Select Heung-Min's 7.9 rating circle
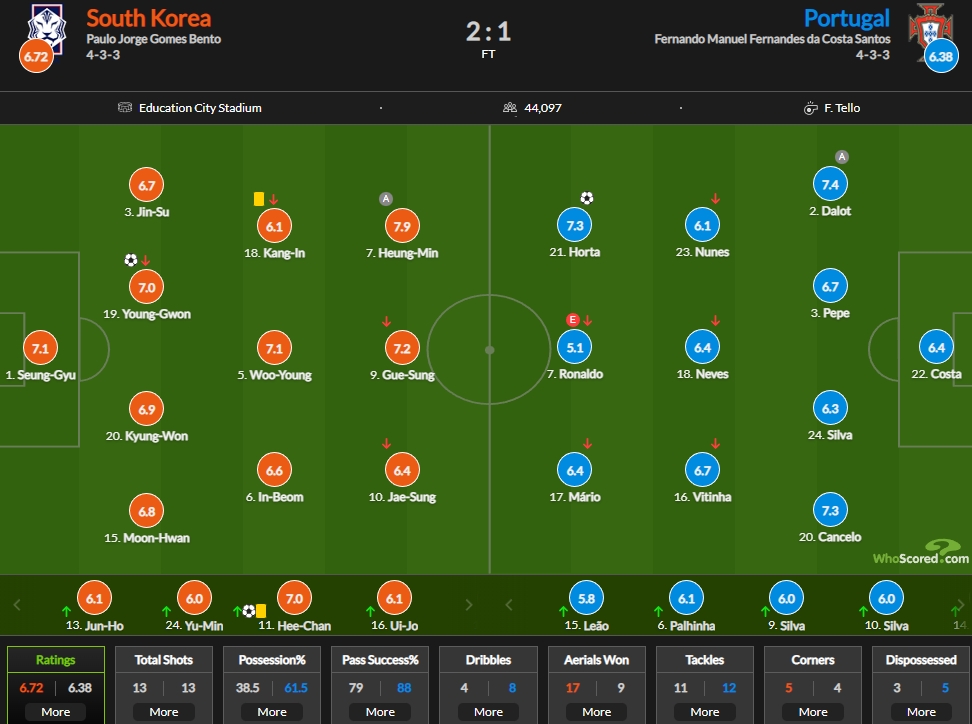The width and height of the screenshot is (972, 724). pyautogui.click(x=402, y=226)
